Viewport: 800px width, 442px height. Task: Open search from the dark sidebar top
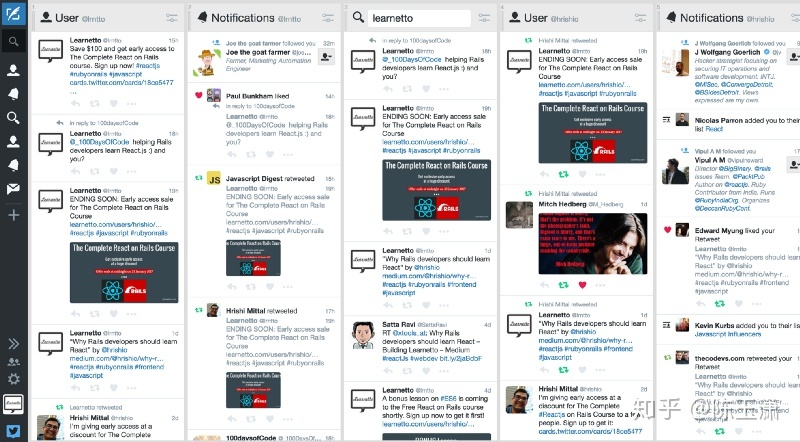13,41
